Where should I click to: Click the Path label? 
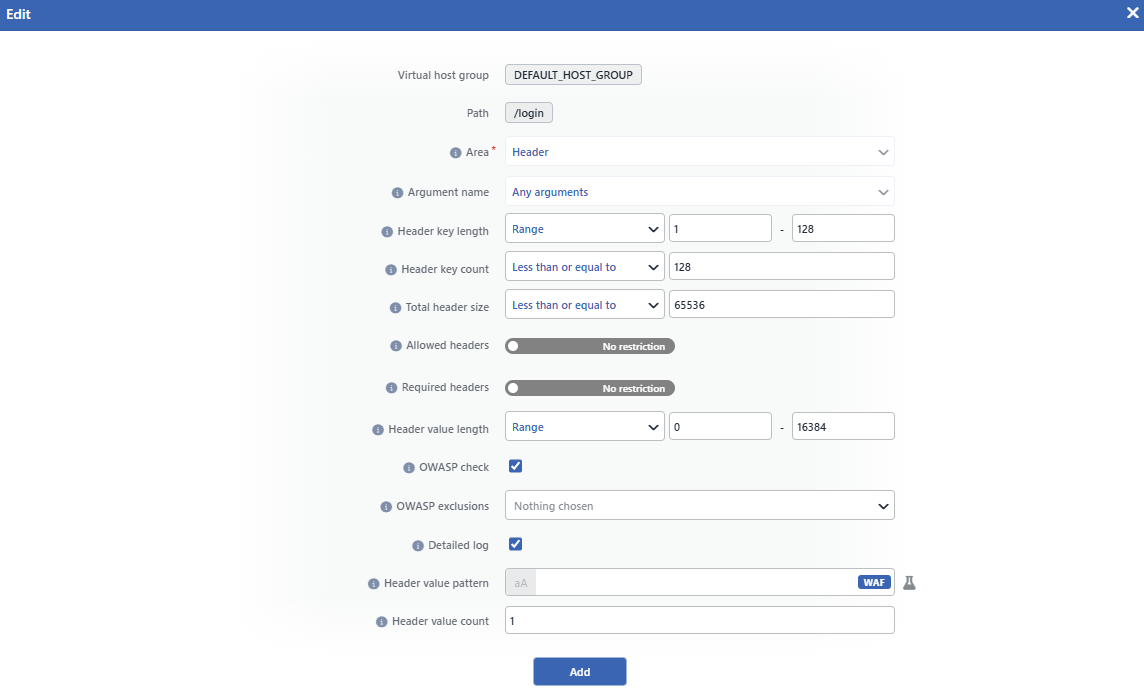tap(478, 113)
